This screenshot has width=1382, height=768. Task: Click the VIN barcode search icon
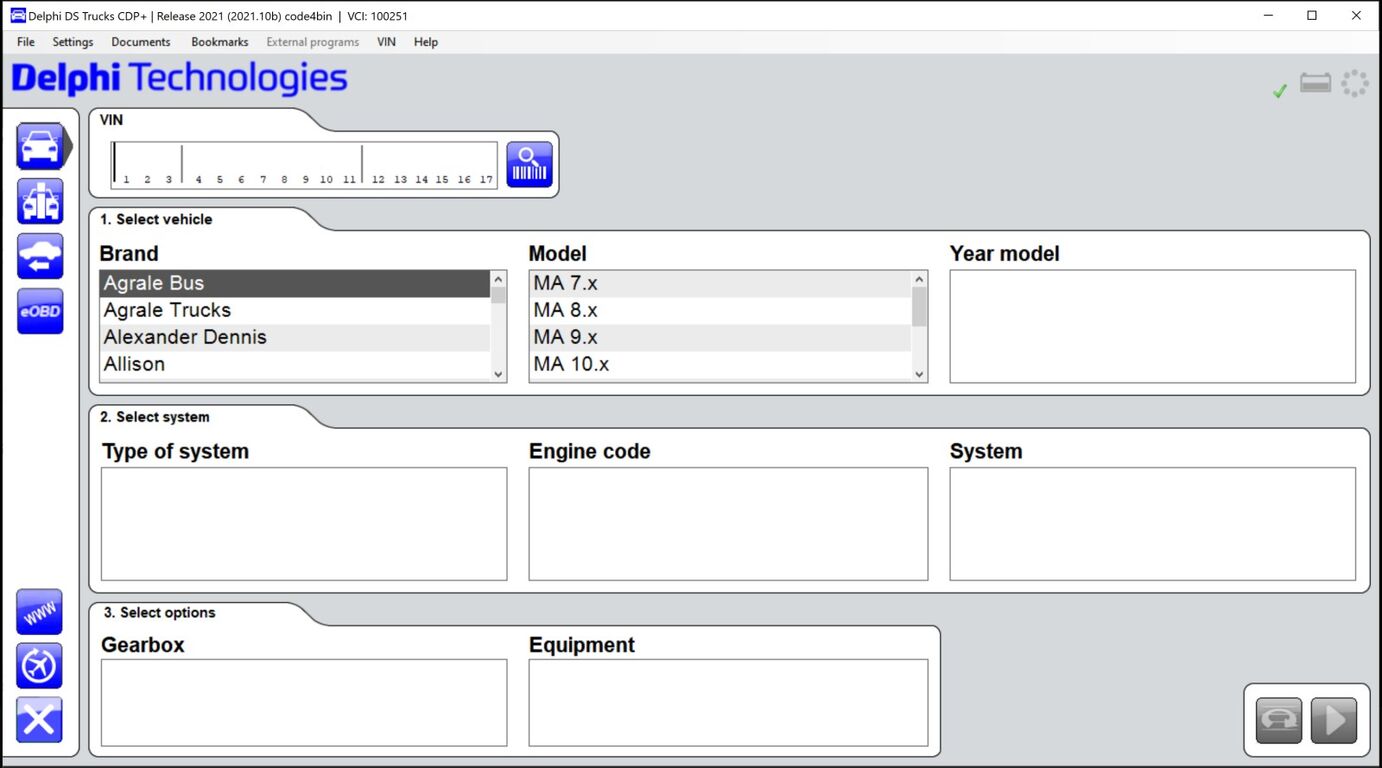[529, 164]
